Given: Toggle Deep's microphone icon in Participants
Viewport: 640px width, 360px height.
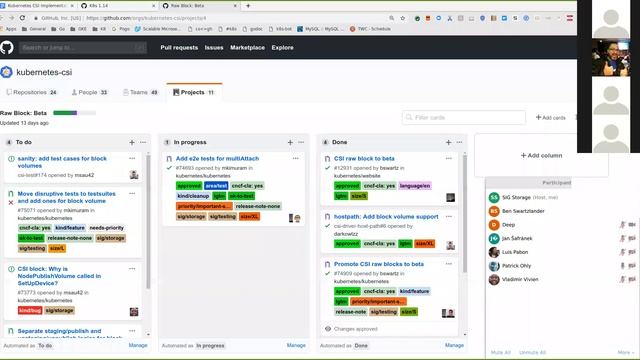Looking at the screenshot, I should (622, 224).
